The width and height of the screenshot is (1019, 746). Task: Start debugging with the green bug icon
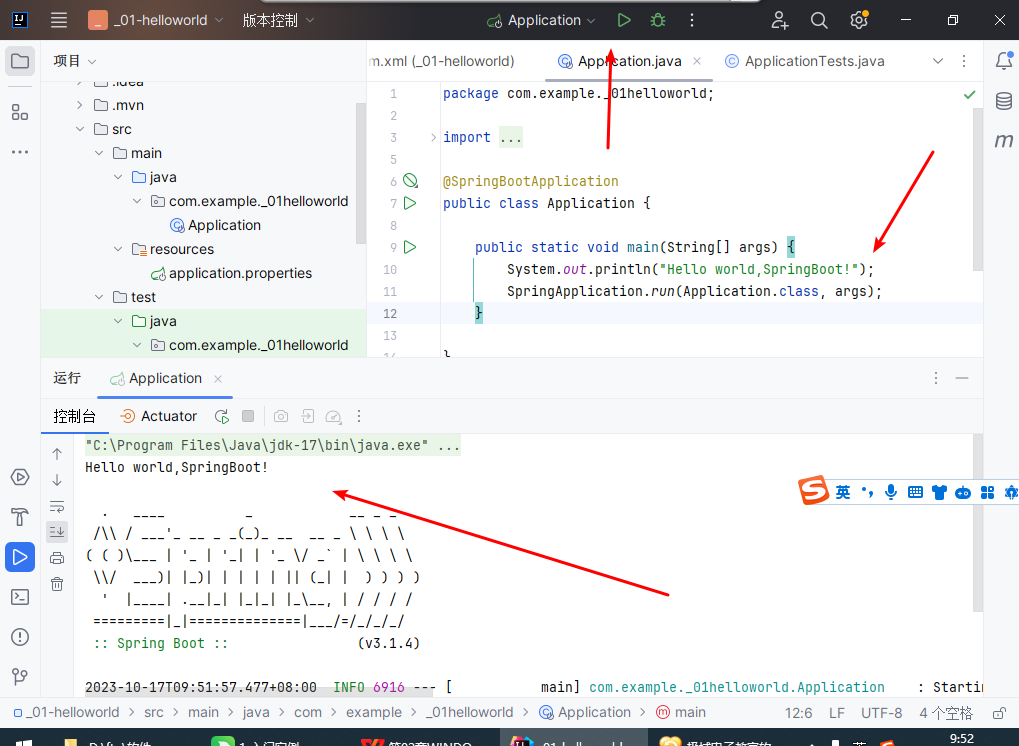pos(658,20)
